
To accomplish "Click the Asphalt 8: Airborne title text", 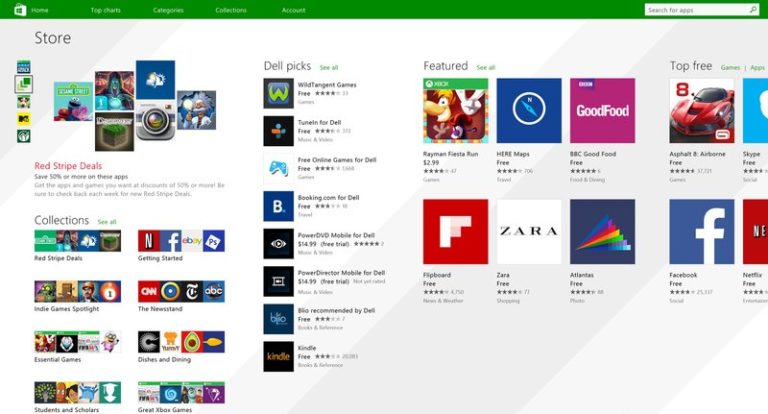I will 697,154.
